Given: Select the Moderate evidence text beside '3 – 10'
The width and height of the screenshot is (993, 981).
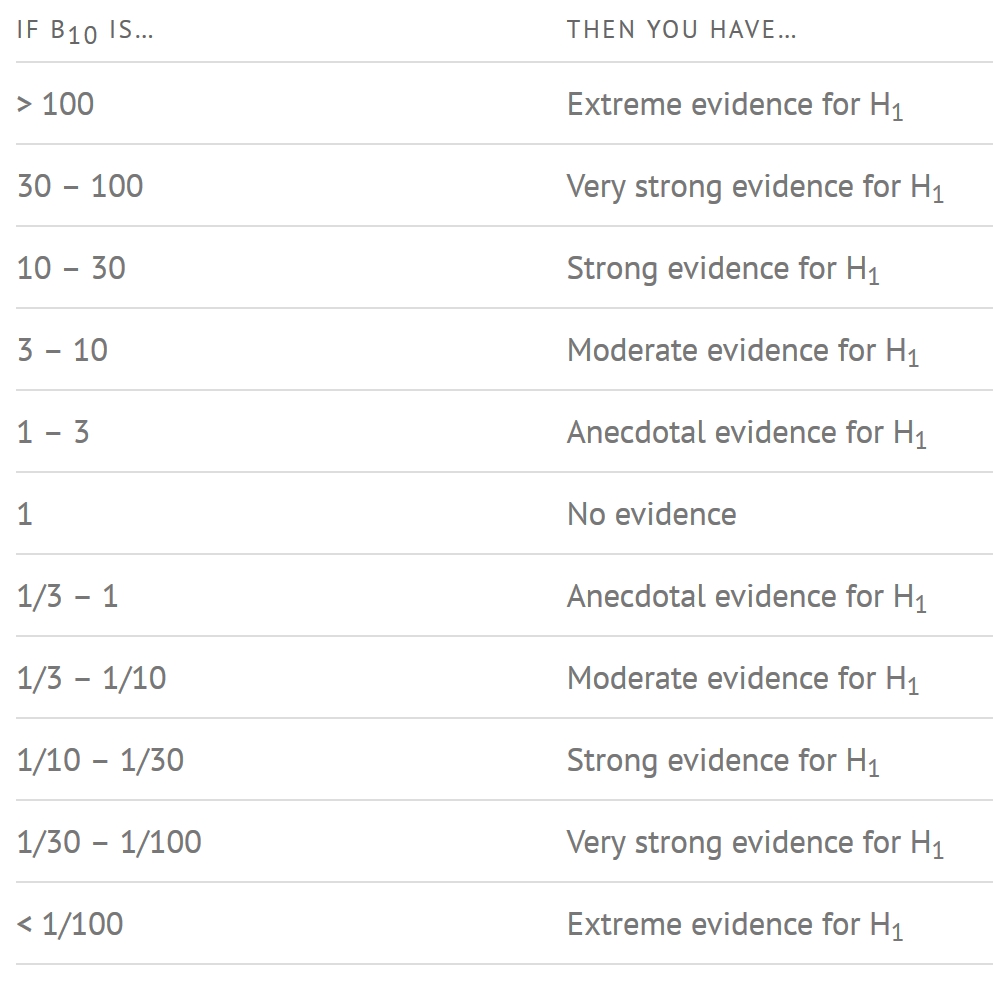Looking at the screenshot, I should (742, 351).
